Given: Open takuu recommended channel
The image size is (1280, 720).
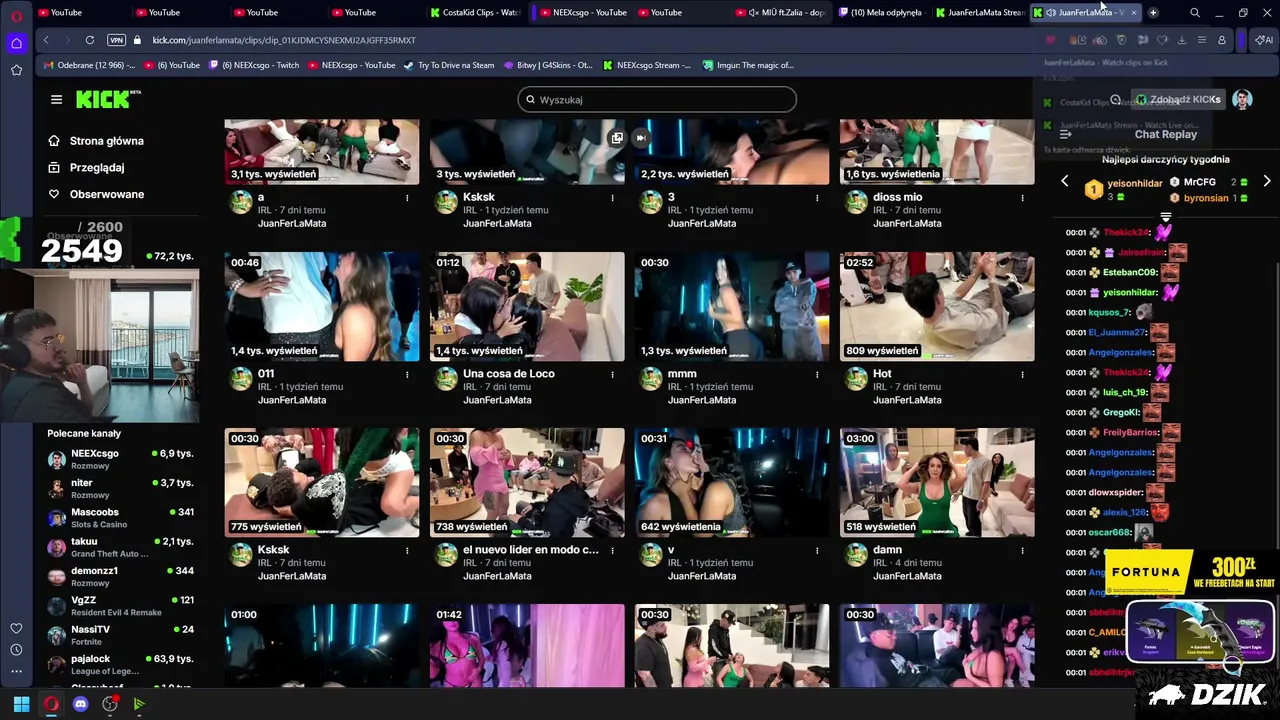Looking at the screenshot, I should pyautogui.click(x=120, y=547).
